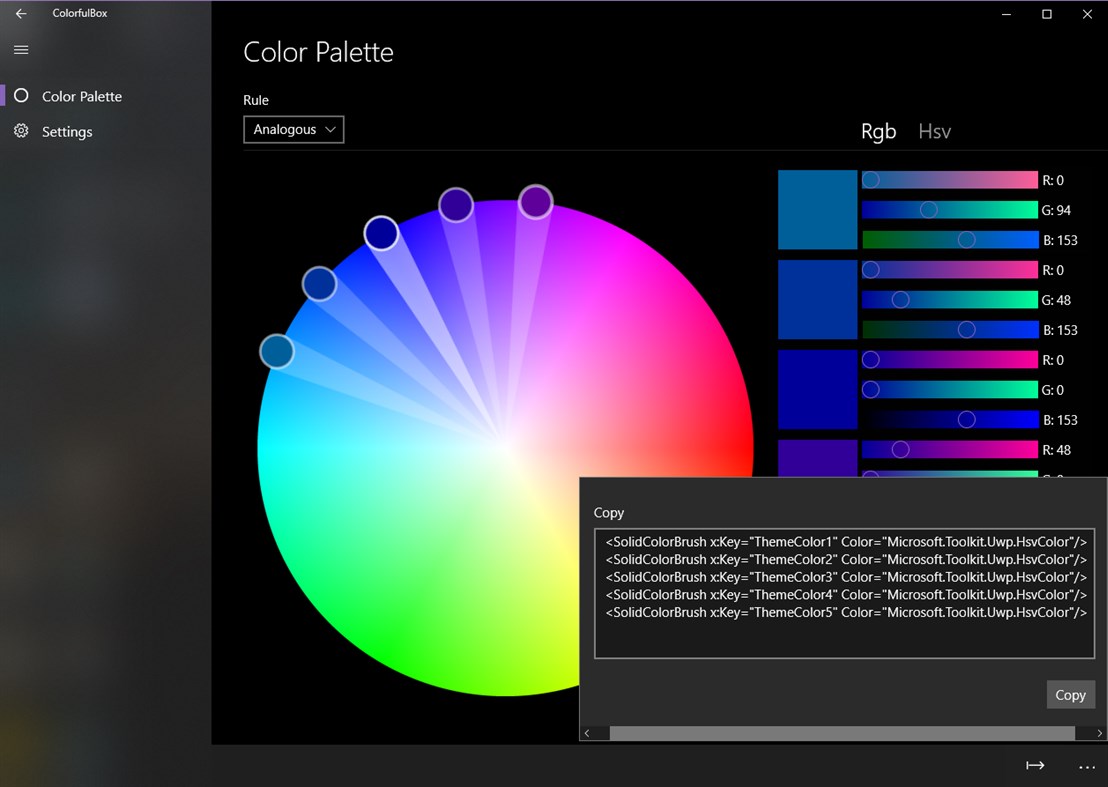Adjust second color's B: 153 slider
This screenshot has height=787, width=1108.
point(950,330)
